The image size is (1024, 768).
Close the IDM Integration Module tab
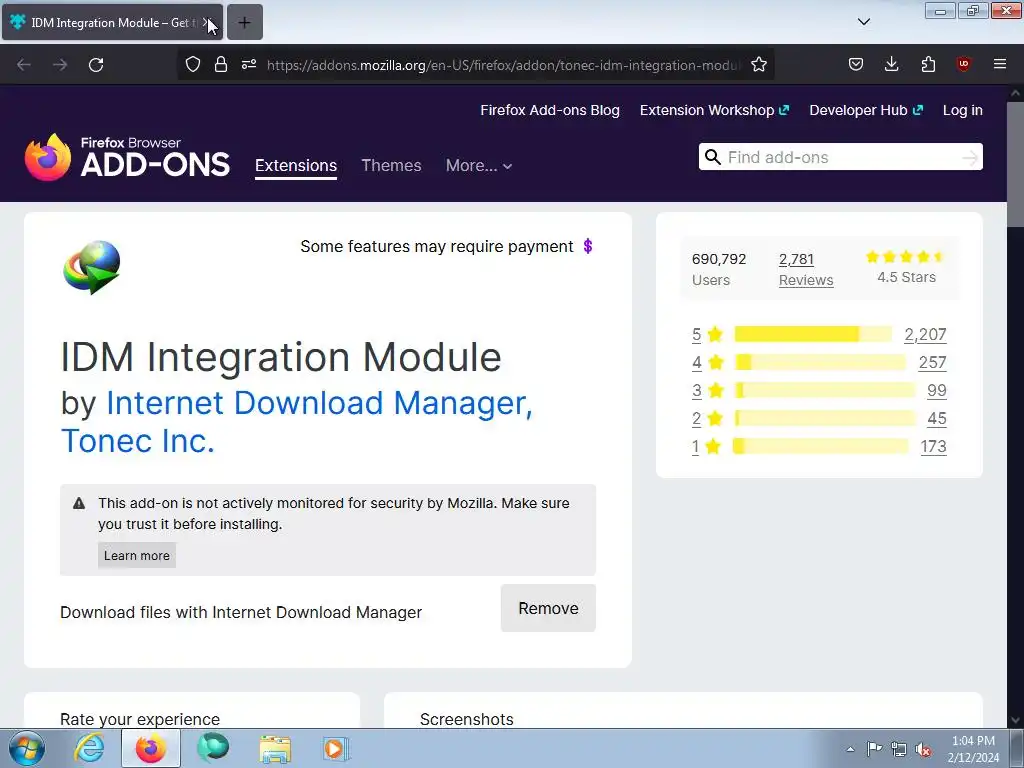[x=208, y=22]
